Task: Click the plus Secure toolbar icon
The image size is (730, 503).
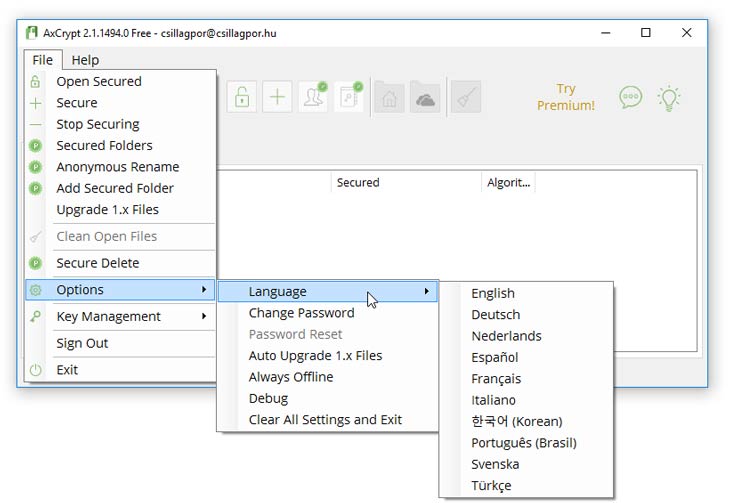Action: pos(277,97)
